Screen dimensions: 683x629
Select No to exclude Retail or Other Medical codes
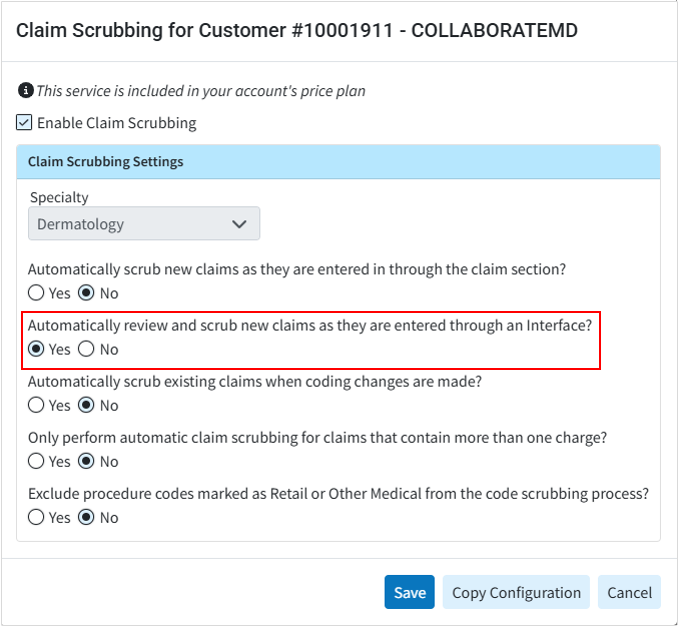pos(87,517)
